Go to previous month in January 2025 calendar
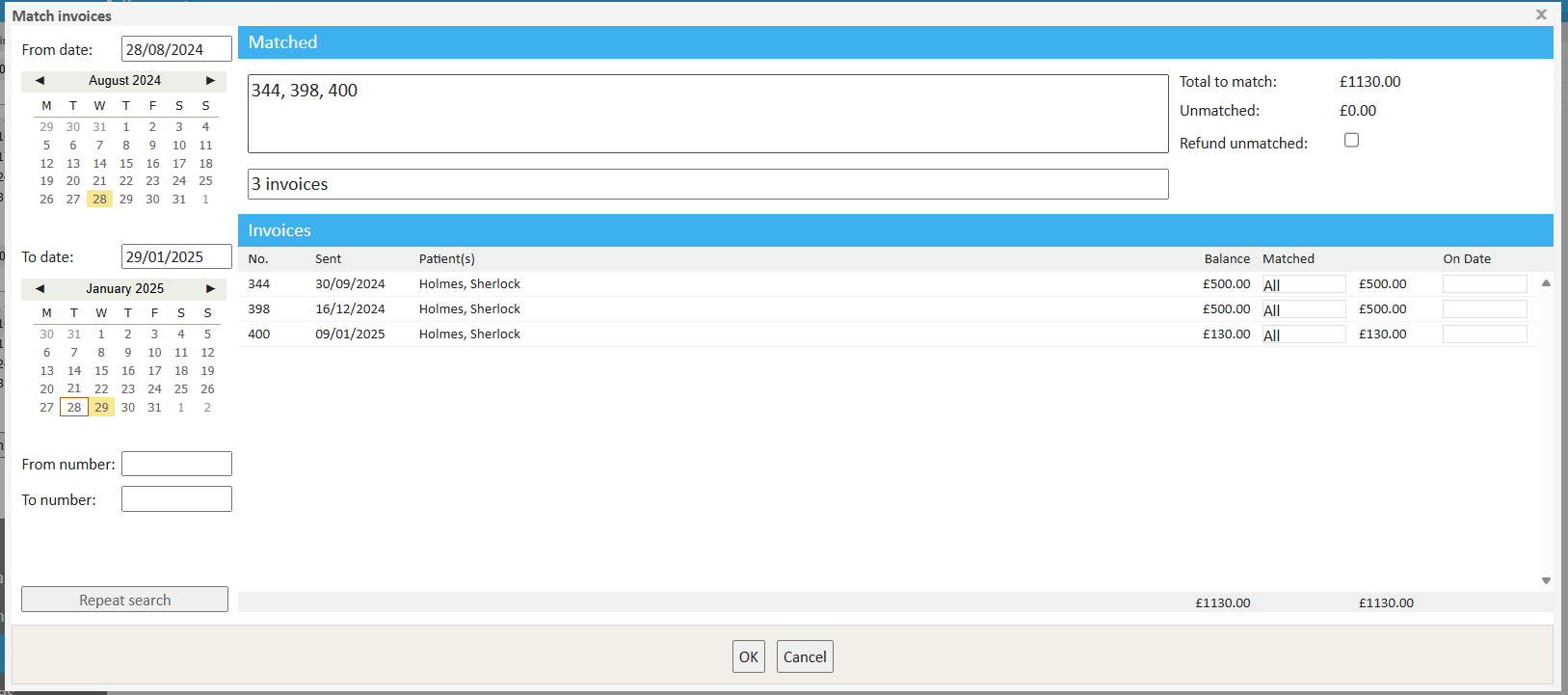1568x695 pixels. (x=40, y=289)
